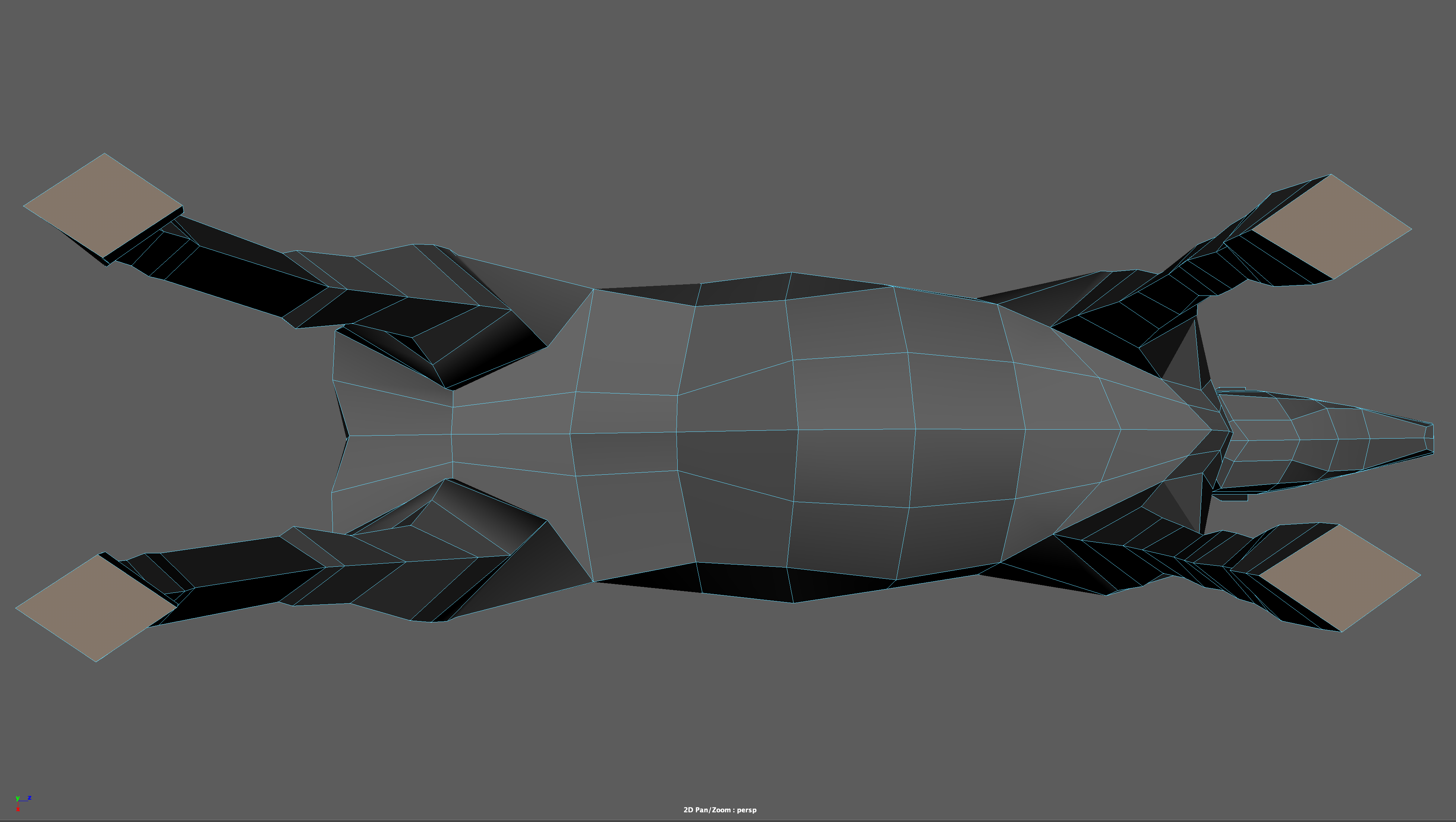This screenshot has width=1456, height=822.
Task: Click the red X on the axis gizmo
Action: click(x=18, y=809)
